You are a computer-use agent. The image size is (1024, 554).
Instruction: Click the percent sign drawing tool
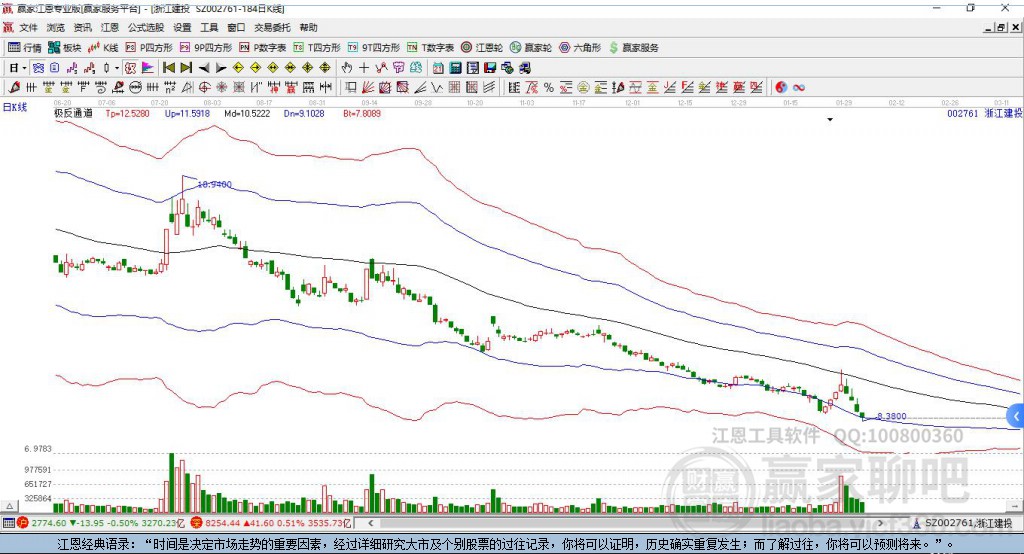tap(549, 88)
